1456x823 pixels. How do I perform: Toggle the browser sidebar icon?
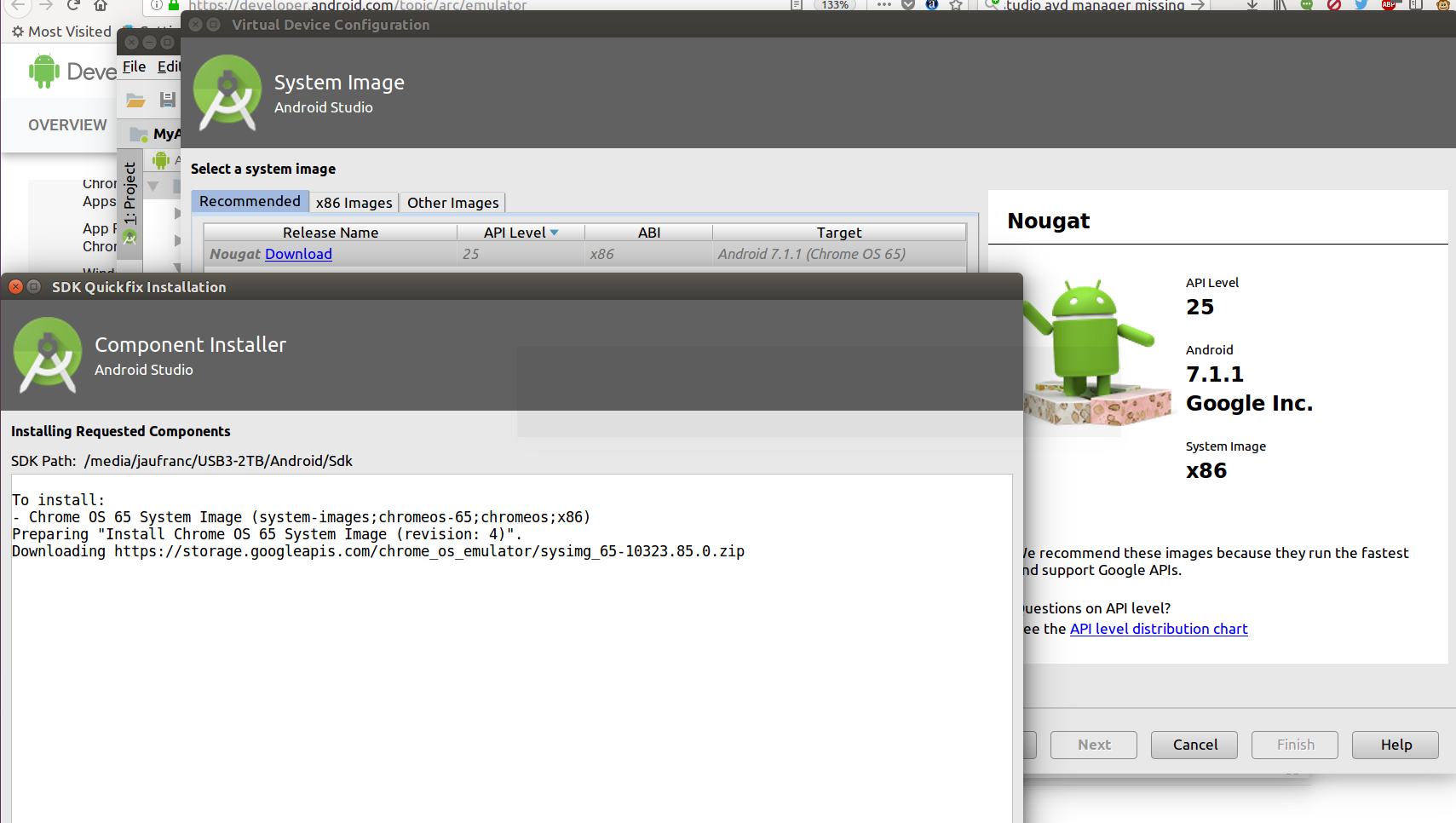click(1416, 5)
